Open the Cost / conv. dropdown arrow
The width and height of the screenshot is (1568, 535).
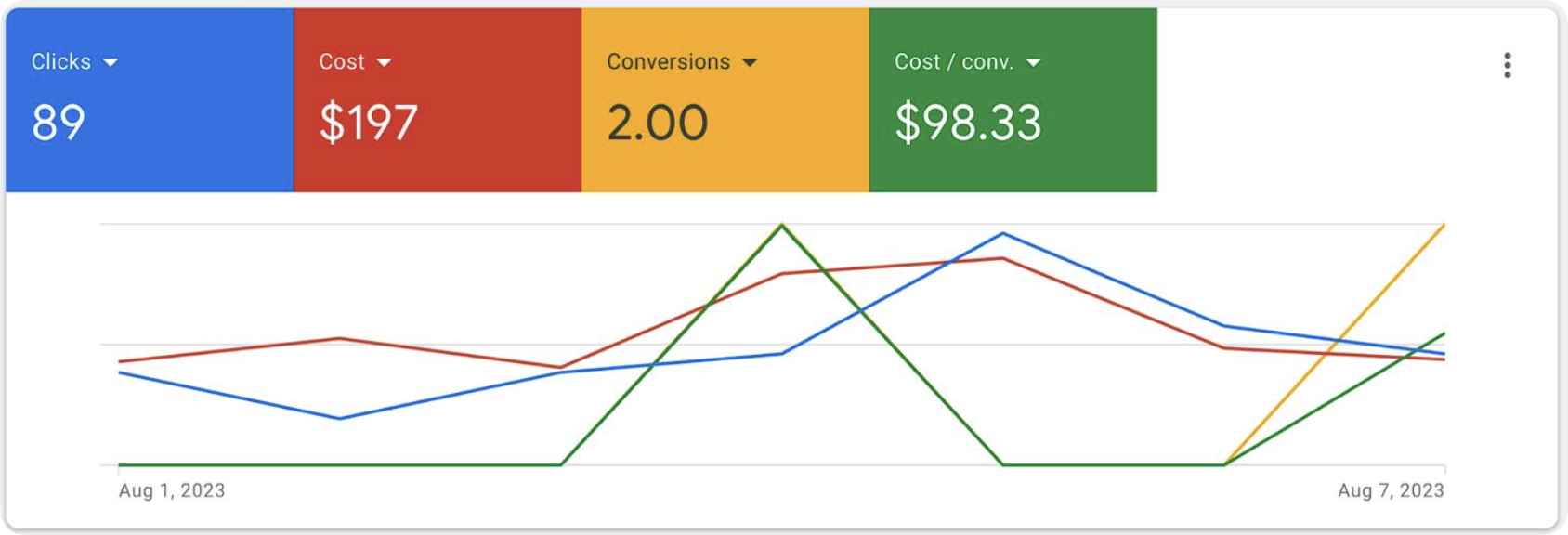point(1033,62)
